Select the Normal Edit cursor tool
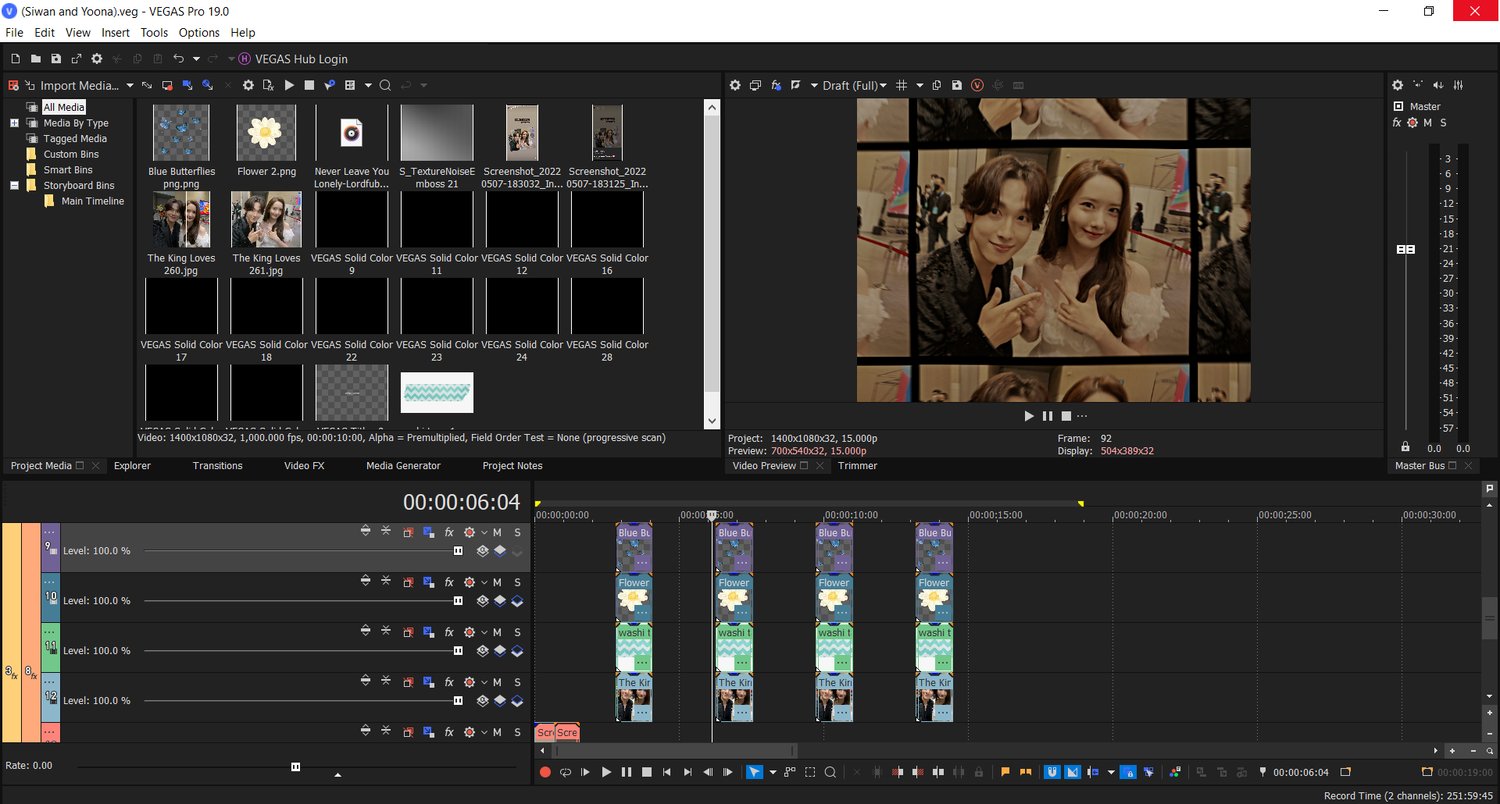1500x804 pixels. (x=754, y=772)
